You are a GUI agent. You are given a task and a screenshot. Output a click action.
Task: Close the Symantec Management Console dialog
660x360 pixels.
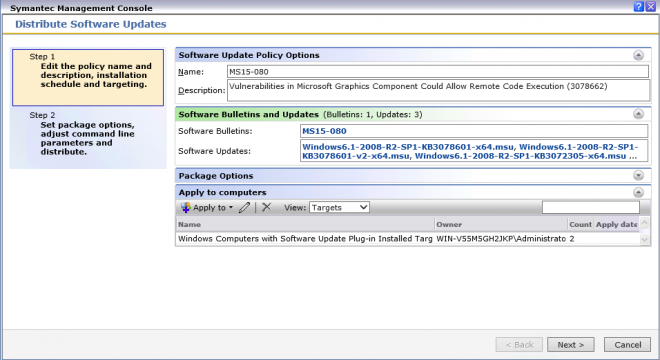tap(651, 6)
